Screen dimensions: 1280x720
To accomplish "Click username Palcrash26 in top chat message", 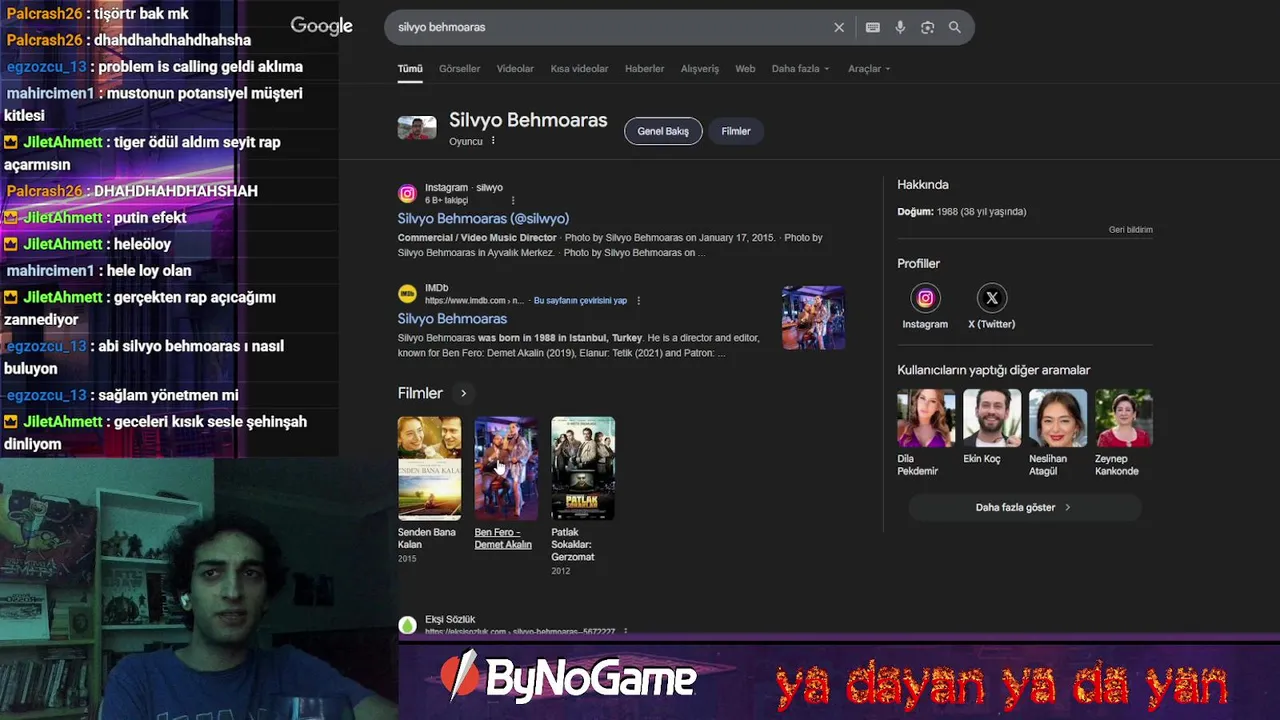I will [44, 14].
